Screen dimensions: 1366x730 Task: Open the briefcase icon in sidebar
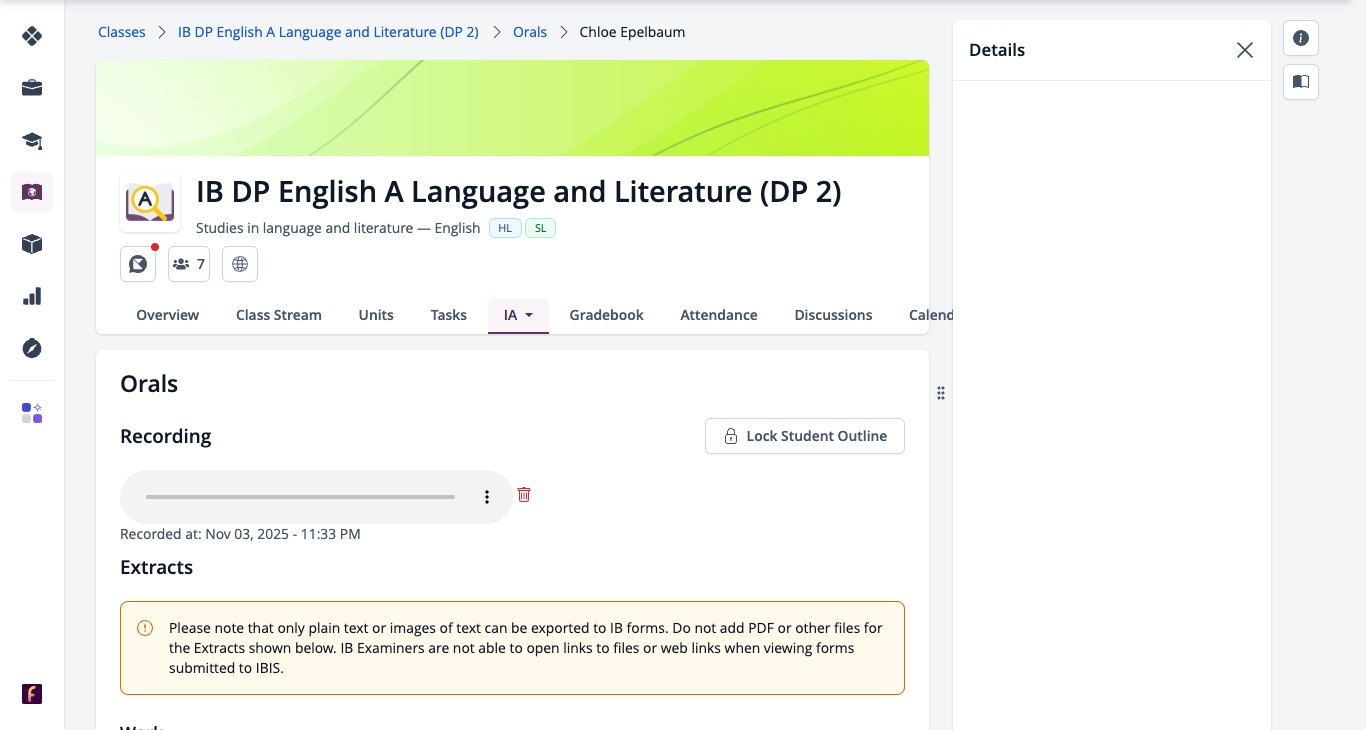coord(32,88)
